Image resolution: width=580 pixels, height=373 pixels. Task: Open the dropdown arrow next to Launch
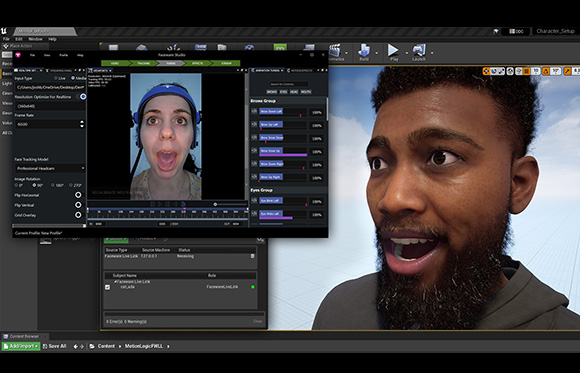pyautogui.click(x=432, y=53)
